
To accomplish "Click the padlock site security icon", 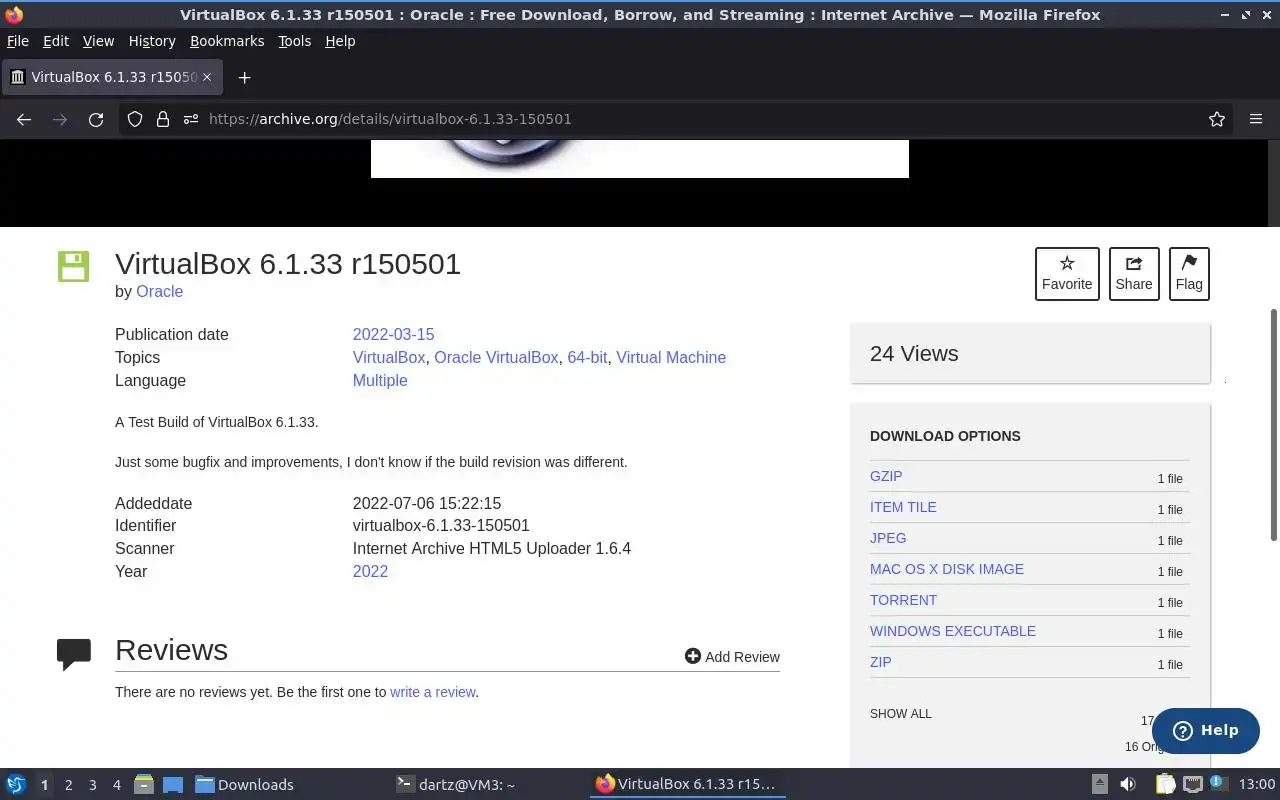I will 163,119.
